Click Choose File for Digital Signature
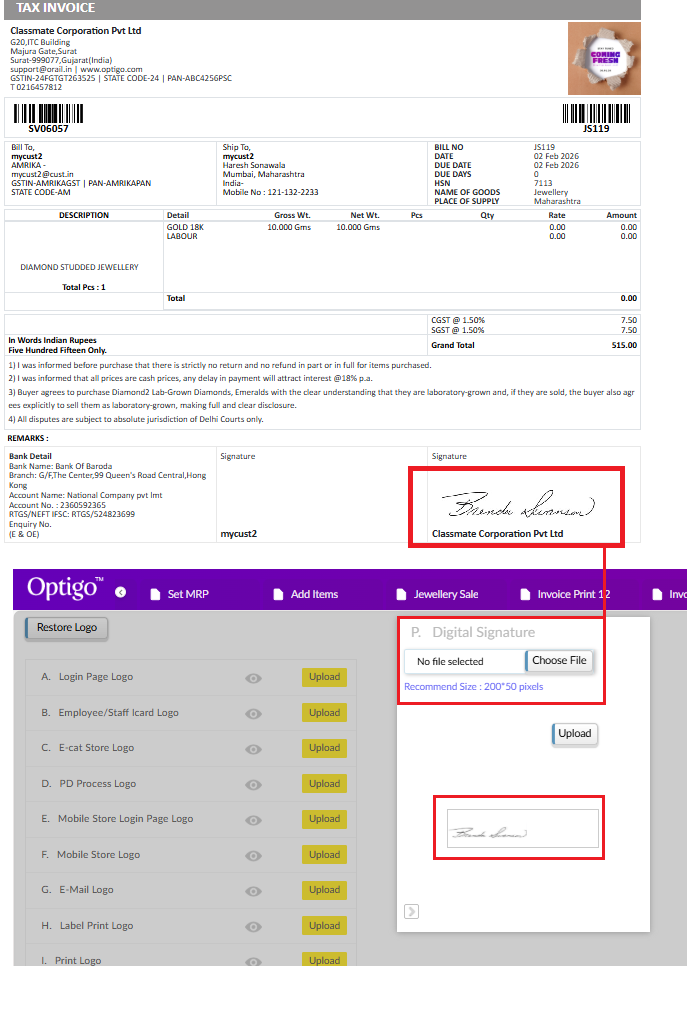Image resolution: width=687 pixels, height=1030 pixels. 559,661
